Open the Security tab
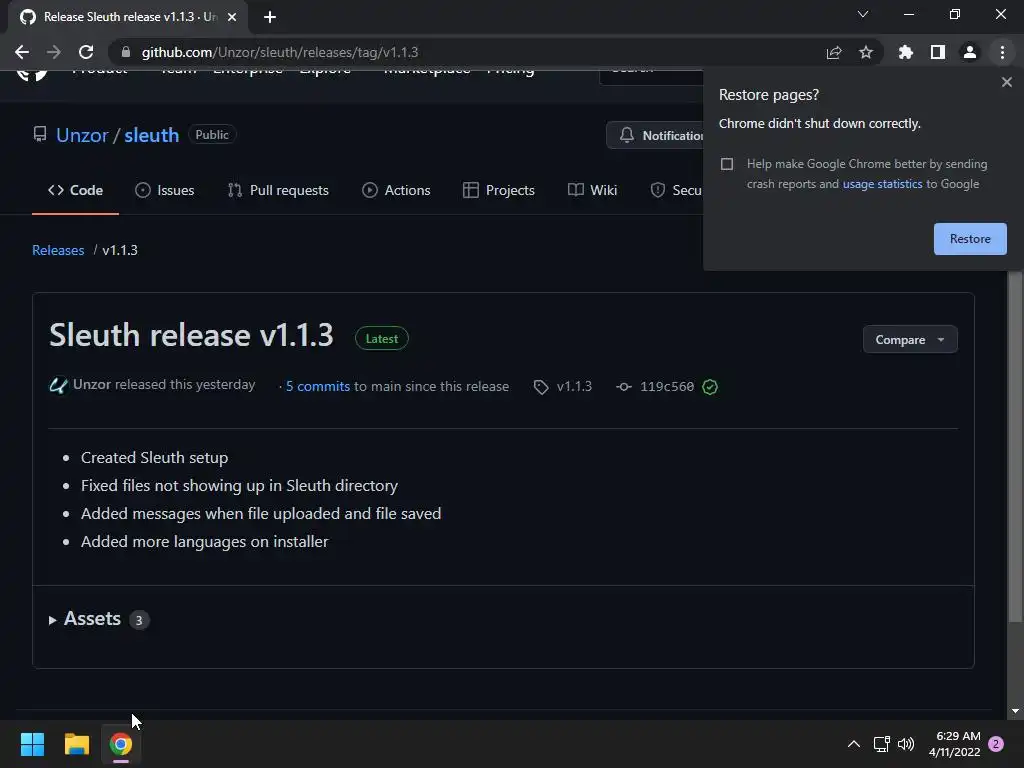The height and width of the screenshot is (768, 1024). pyautogui.click(x=676, y=190)
